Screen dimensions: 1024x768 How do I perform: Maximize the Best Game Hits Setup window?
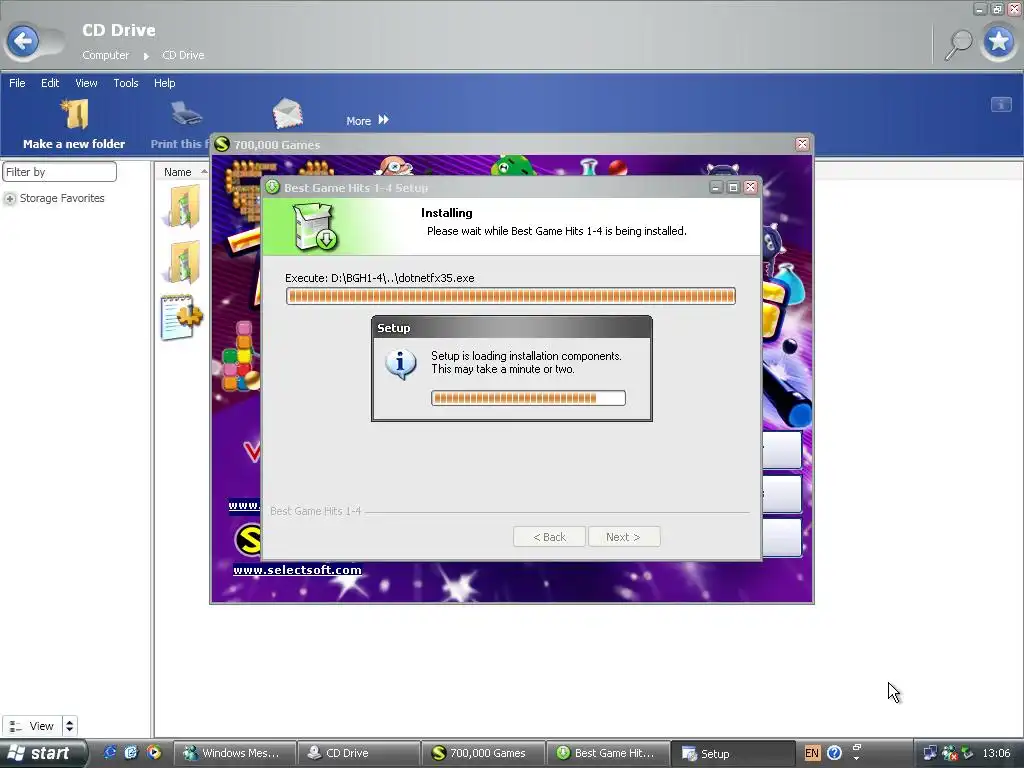[733, 187]
